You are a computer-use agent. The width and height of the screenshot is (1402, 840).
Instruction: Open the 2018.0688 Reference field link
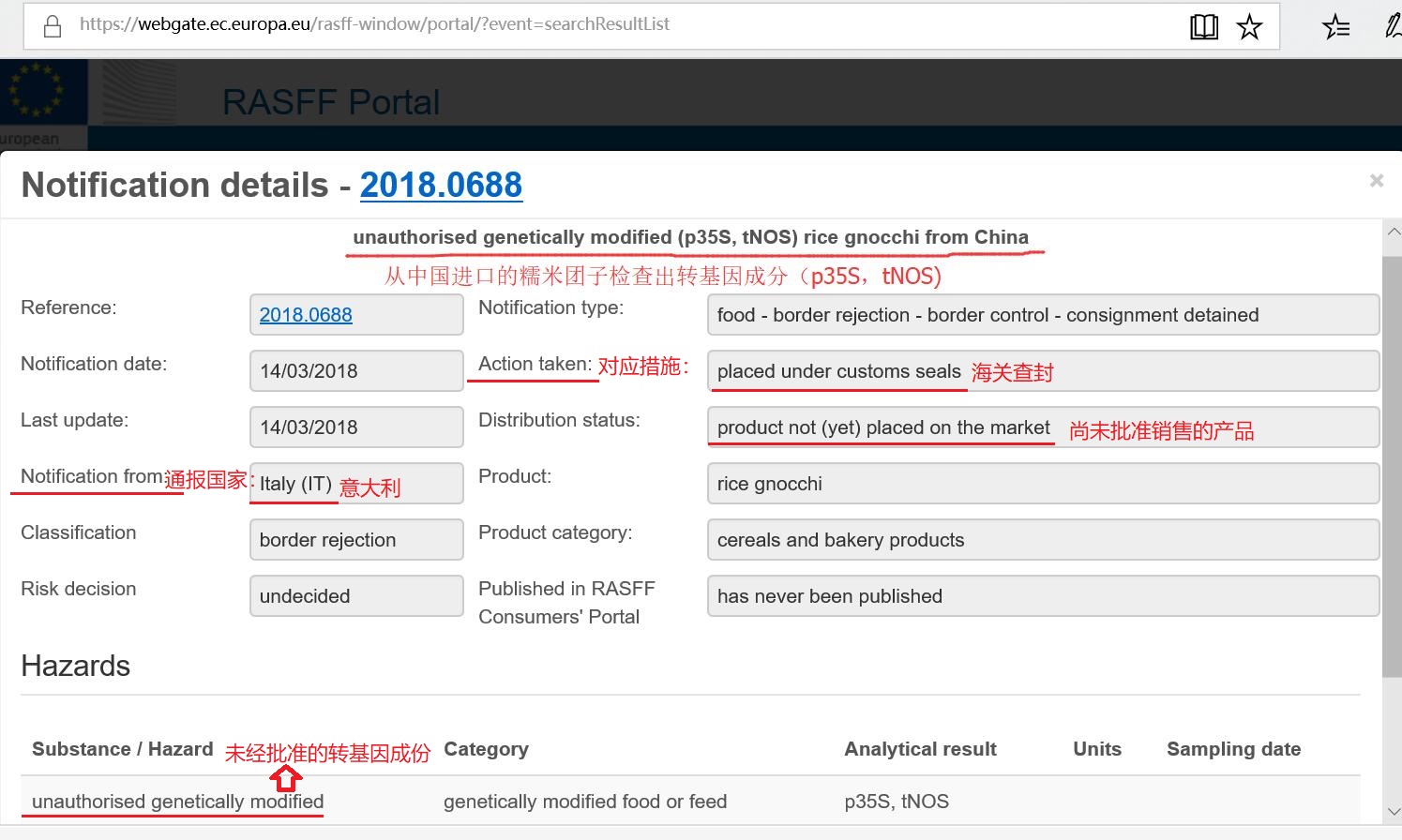306,315
